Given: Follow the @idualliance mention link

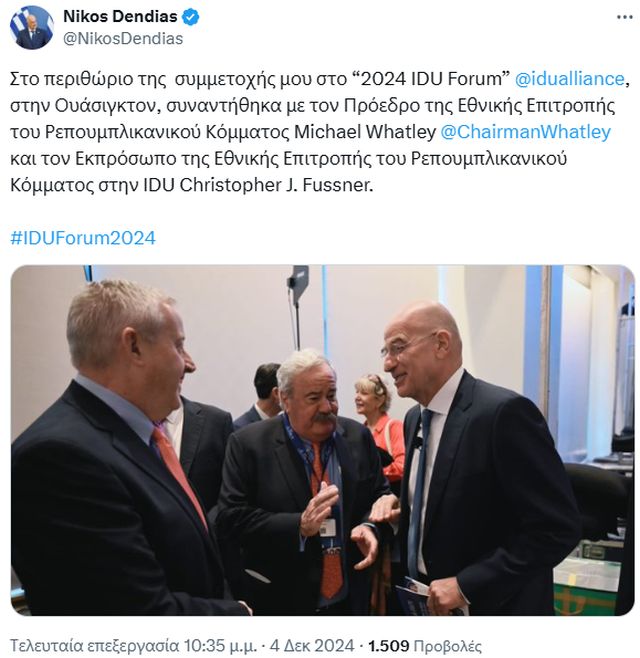Looking at the screenshot, I should point(569,79).
